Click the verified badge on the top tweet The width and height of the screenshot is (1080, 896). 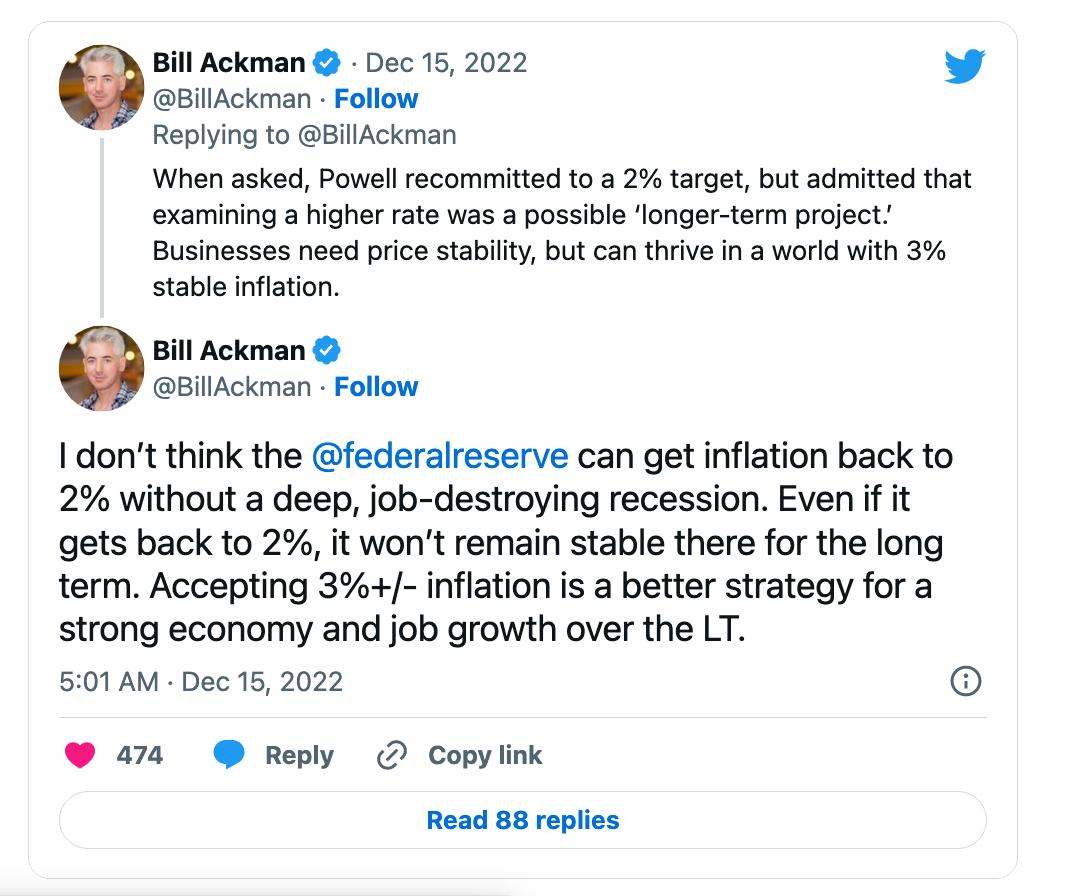[327, 63]
